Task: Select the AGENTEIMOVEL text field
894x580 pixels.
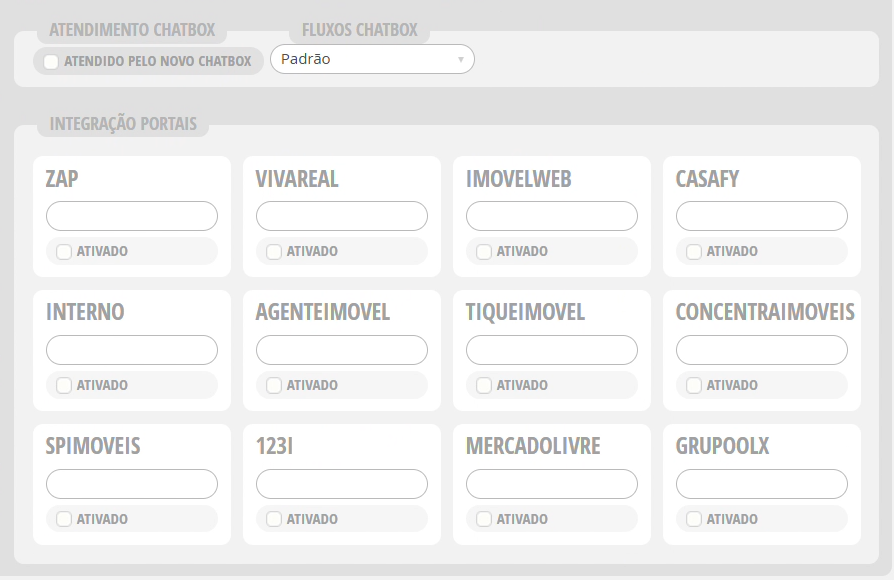Action: pos(342,350)
